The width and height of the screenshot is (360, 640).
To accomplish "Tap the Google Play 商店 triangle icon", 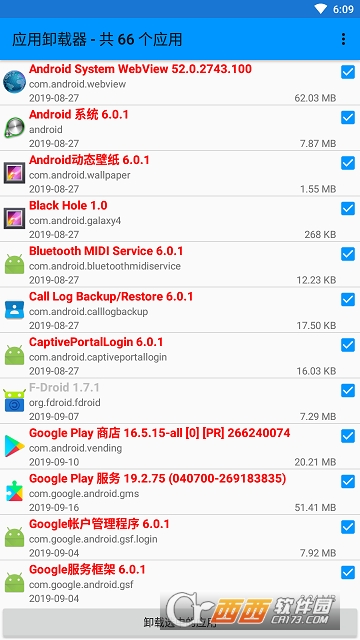I will 14,446.
